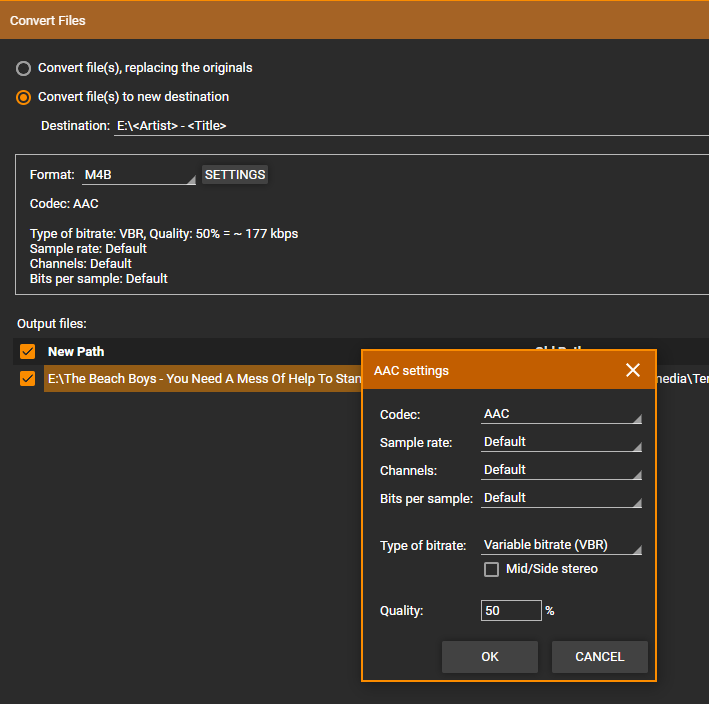Viewport: 709px width, 704px height.
Task: Expand the Codec dropdown in AAC settings
Action: [x=561, y=414]
